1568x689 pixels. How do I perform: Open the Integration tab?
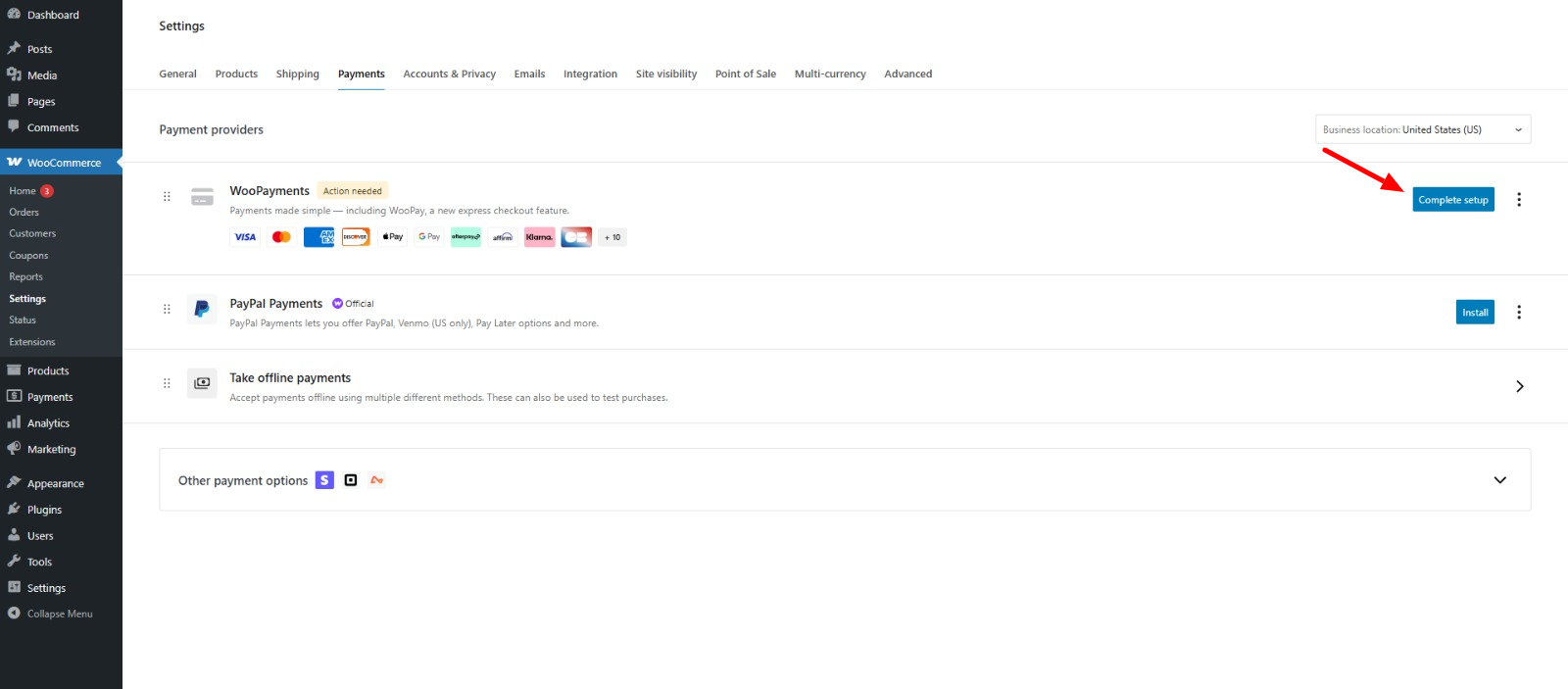(x=590, y=74)
